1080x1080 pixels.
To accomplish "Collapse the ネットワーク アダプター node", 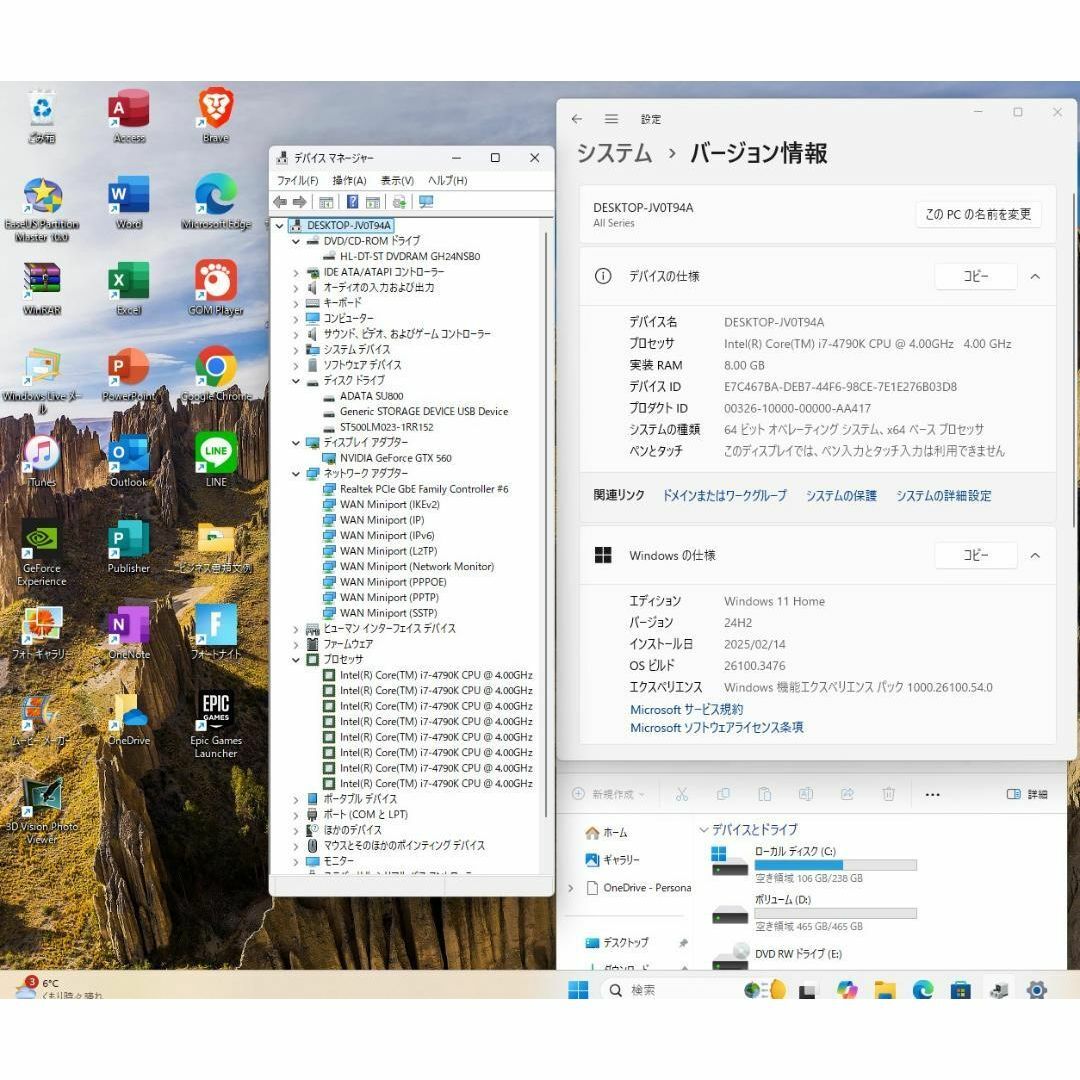I will (x=295, y=474).
